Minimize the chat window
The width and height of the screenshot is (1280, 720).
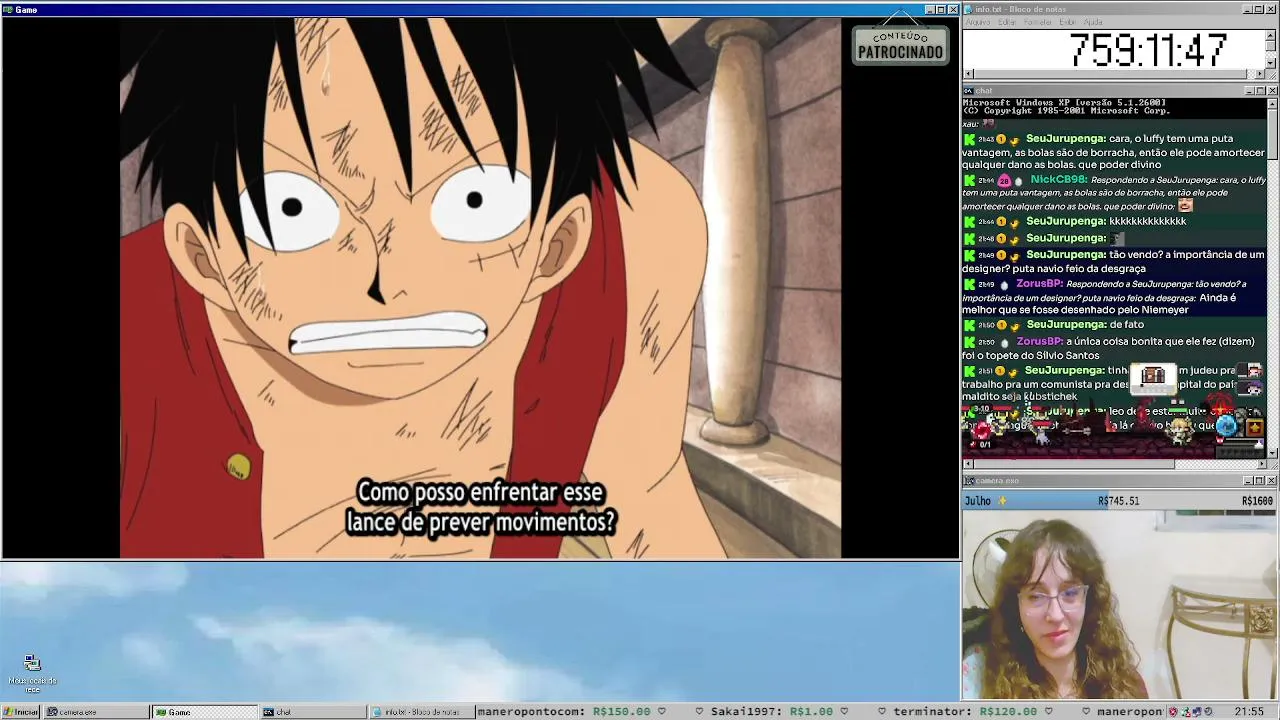1249,91
